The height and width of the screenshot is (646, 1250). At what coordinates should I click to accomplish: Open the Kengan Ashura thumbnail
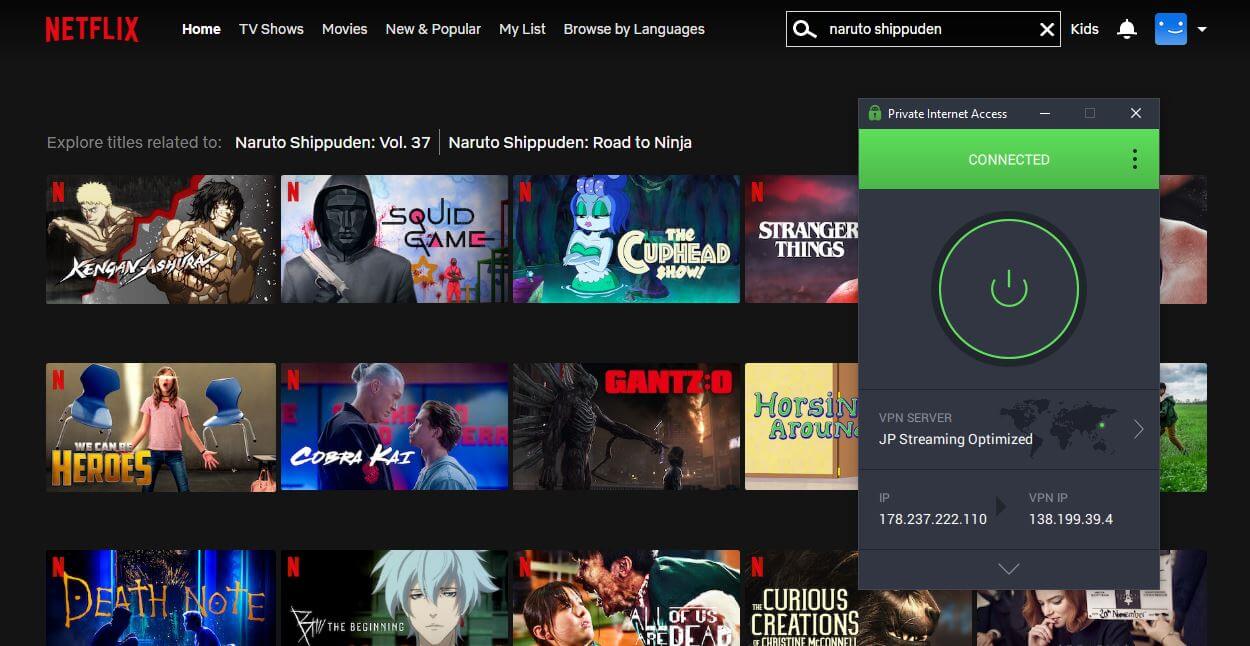click(160, 239)
